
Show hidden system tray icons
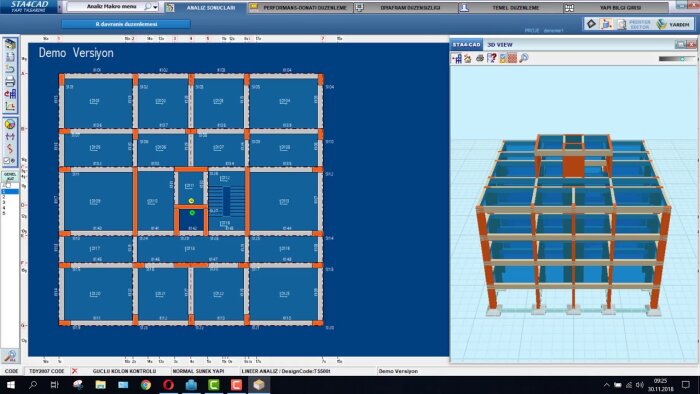pos(606,385)
